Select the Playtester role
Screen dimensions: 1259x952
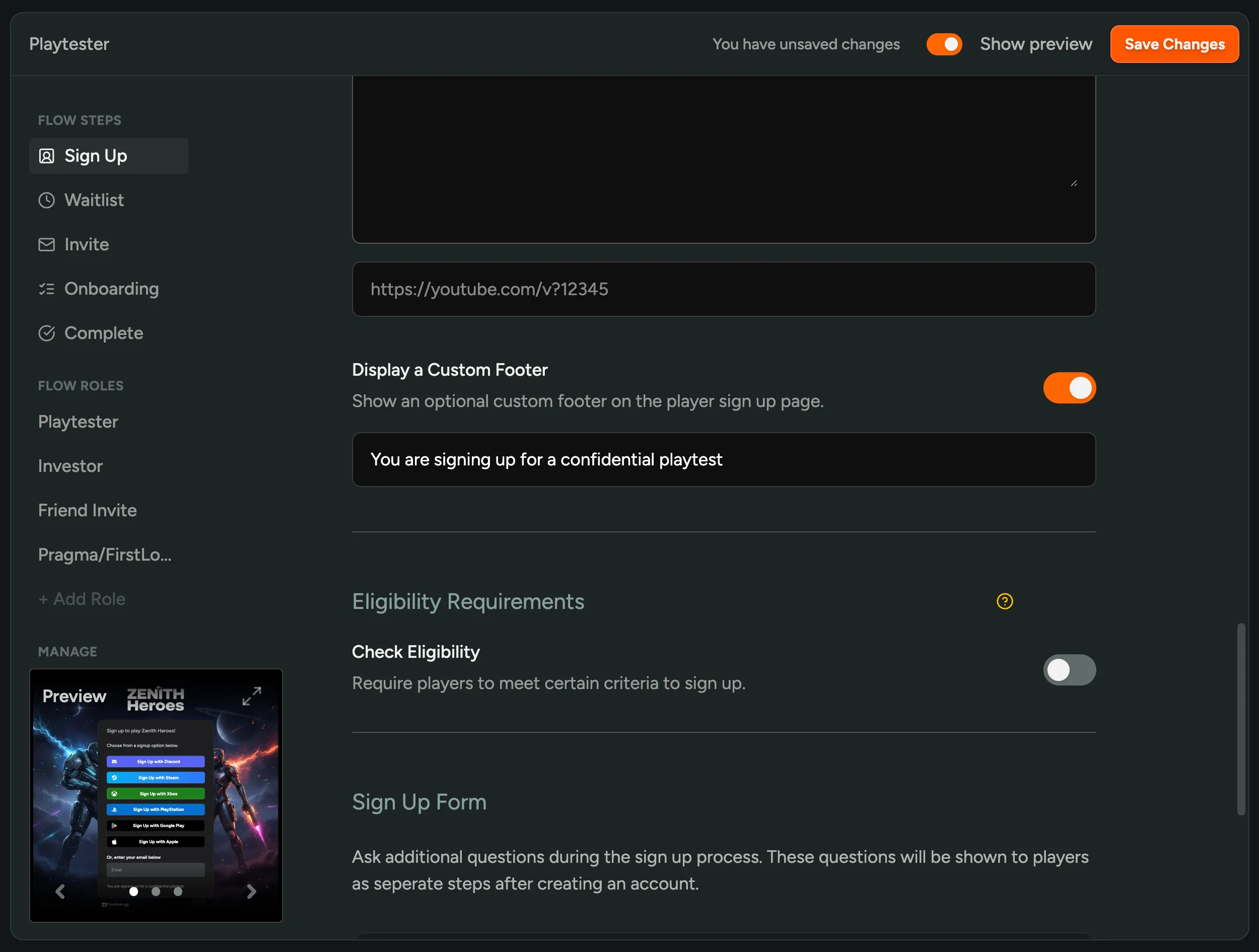(x=78, y=422)
